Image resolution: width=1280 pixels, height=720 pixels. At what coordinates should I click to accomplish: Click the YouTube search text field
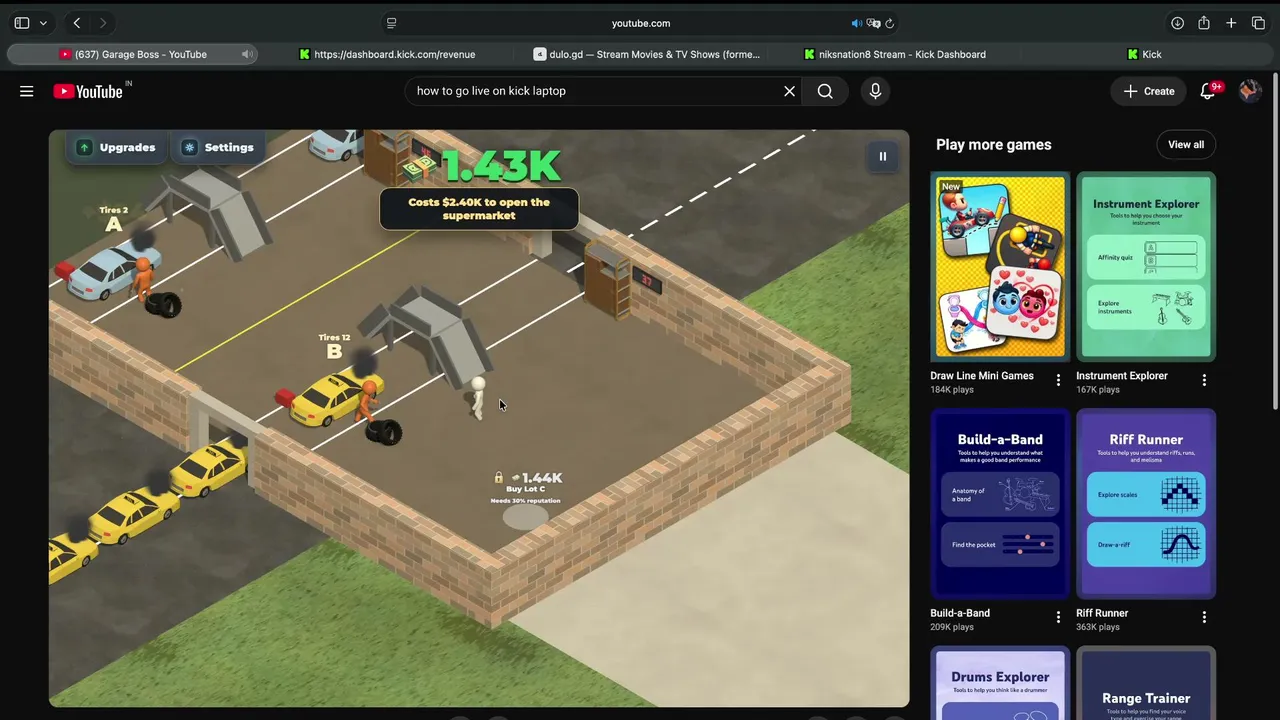[595, 91]
